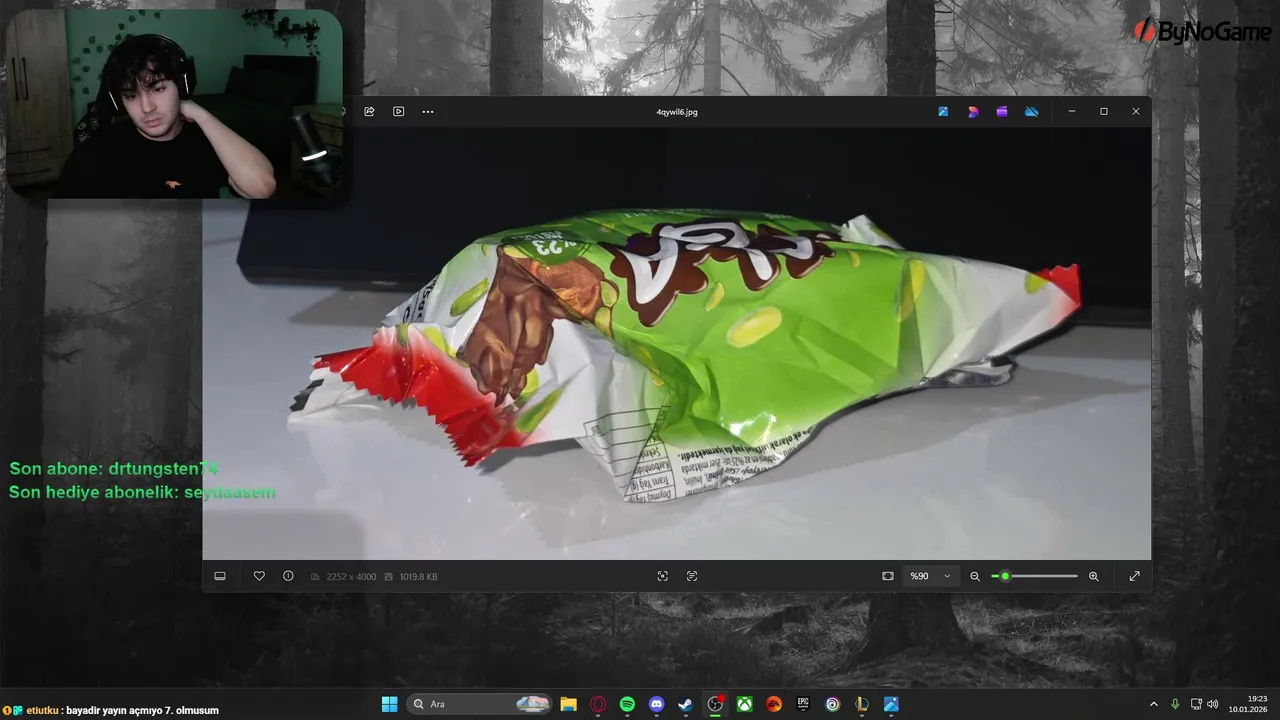Expand hidden system tray icons chevron
1280x720 pixels.
coord(1154,704)
